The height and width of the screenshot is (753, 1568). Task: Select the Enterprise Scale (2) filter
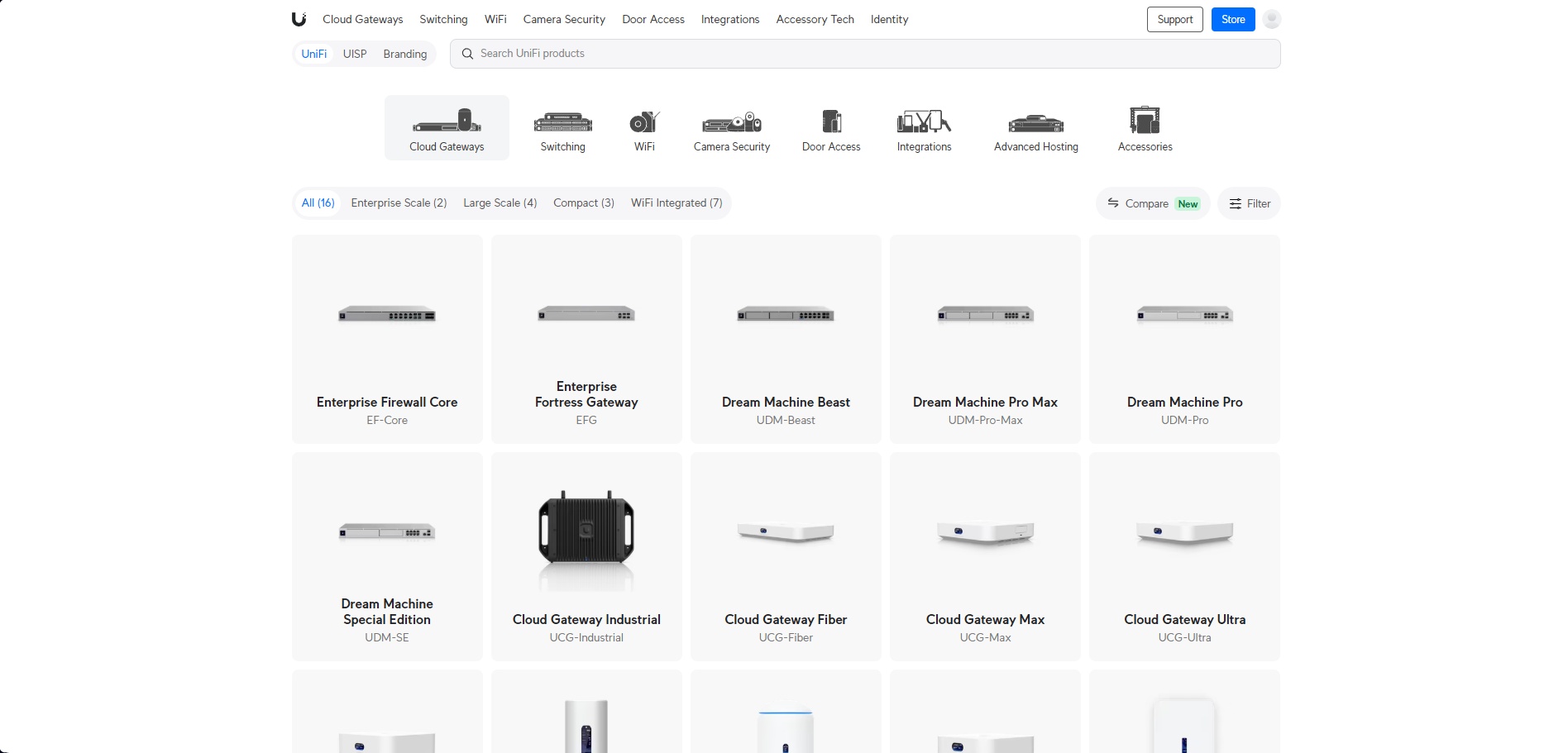coord(399,203)
